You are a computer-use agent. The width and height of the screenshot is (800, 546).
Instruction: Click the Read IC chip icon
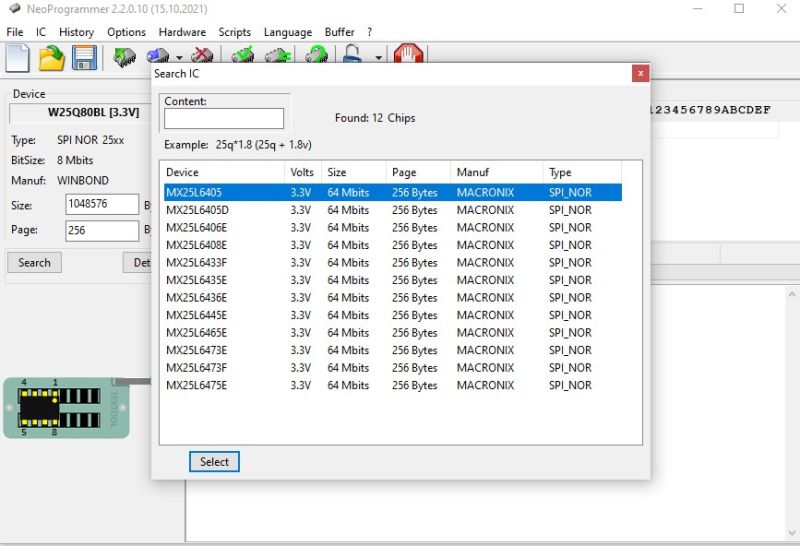click(x=124, y=57)
